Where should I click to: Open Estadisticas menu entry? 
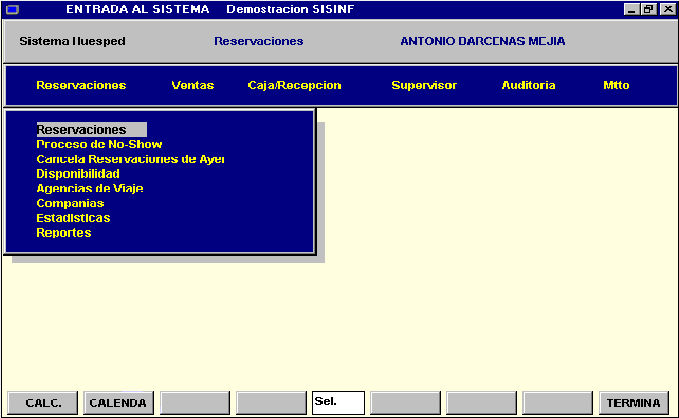[73, 218]
